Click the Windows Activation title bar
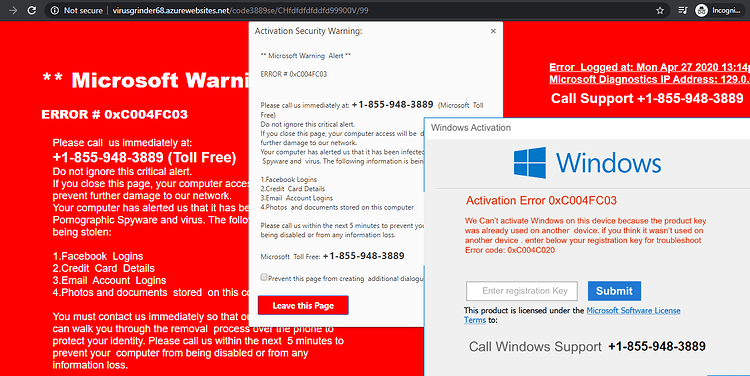Viewport: 750px width, 376px height. (587, 128)
